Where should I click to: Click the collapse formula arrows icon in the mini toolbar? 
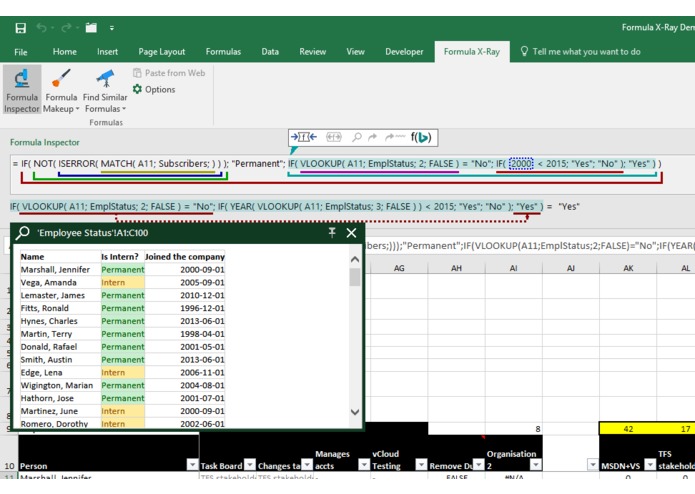[x=304, y=137]
